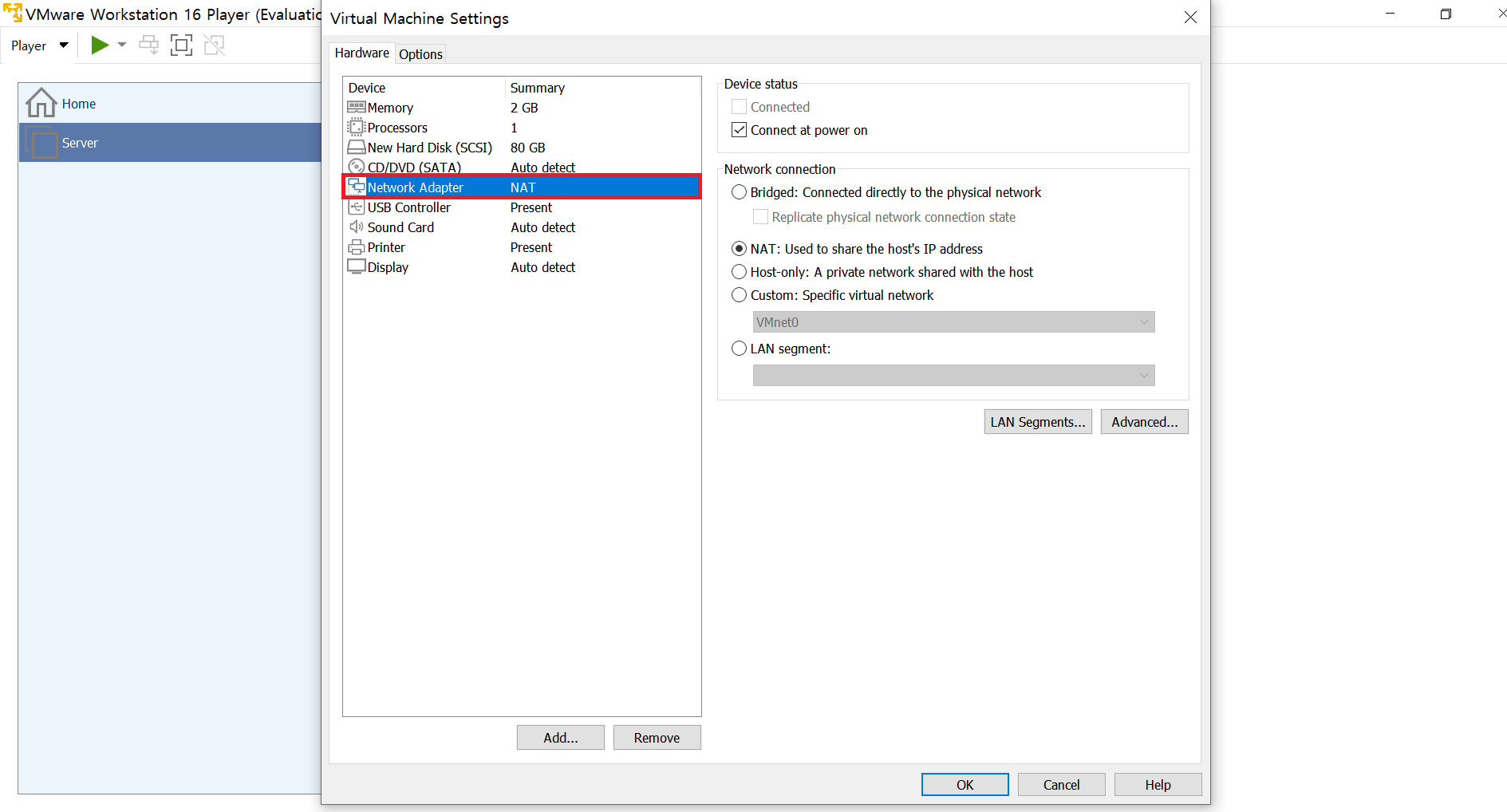Toggle Replicate physical network connection state
This screenshot has width=1507, height=812.
point(761,217)
